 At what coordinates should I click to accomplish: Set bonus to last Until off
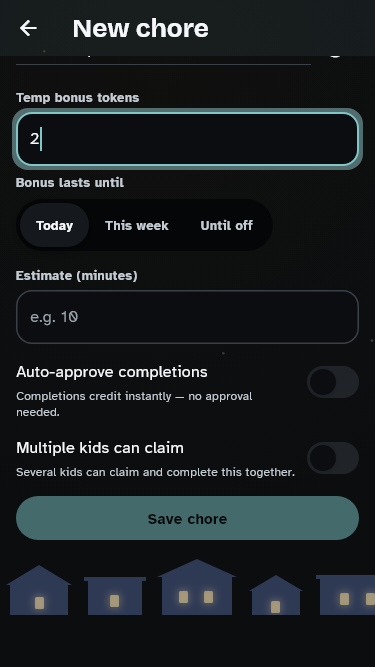[227, 225]
